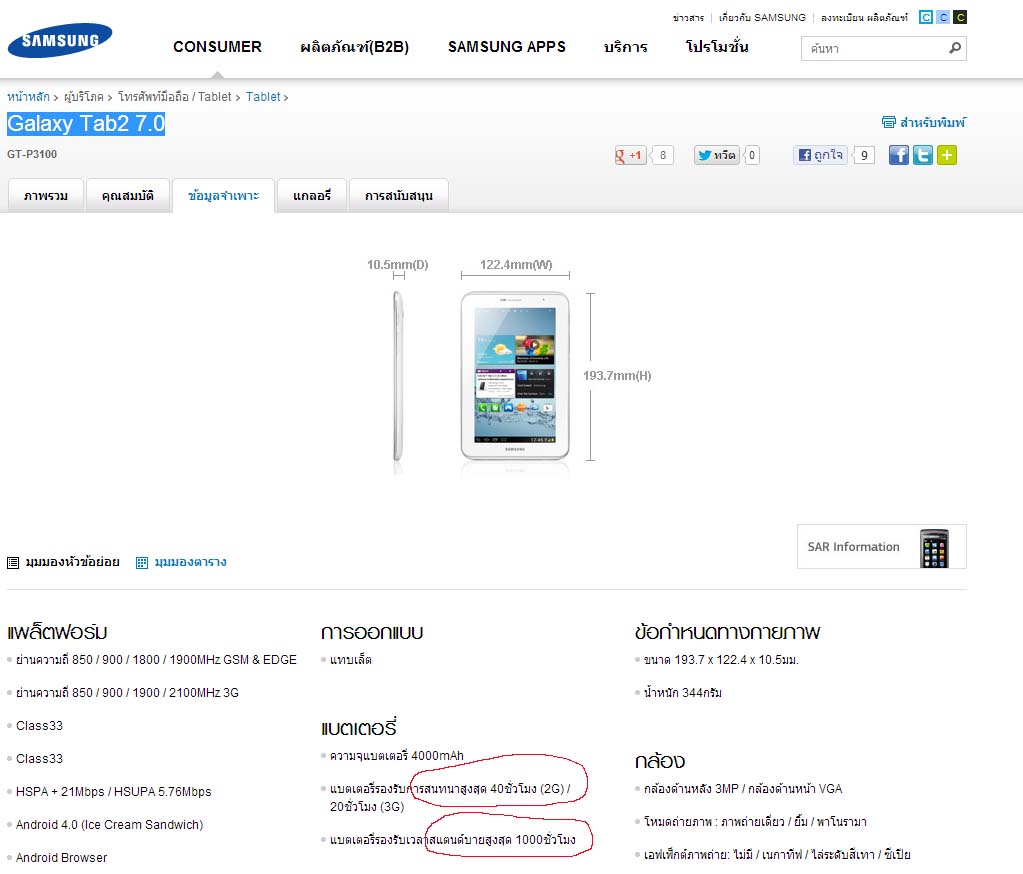Click the มุมมองตาราง view link
The image size is (1023, 874).
tap(191, 562)
